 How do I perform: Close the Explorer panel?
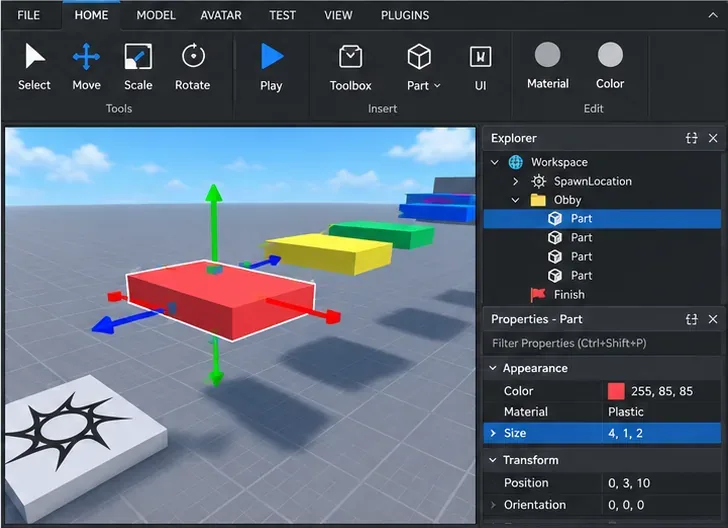pos(713,138)
